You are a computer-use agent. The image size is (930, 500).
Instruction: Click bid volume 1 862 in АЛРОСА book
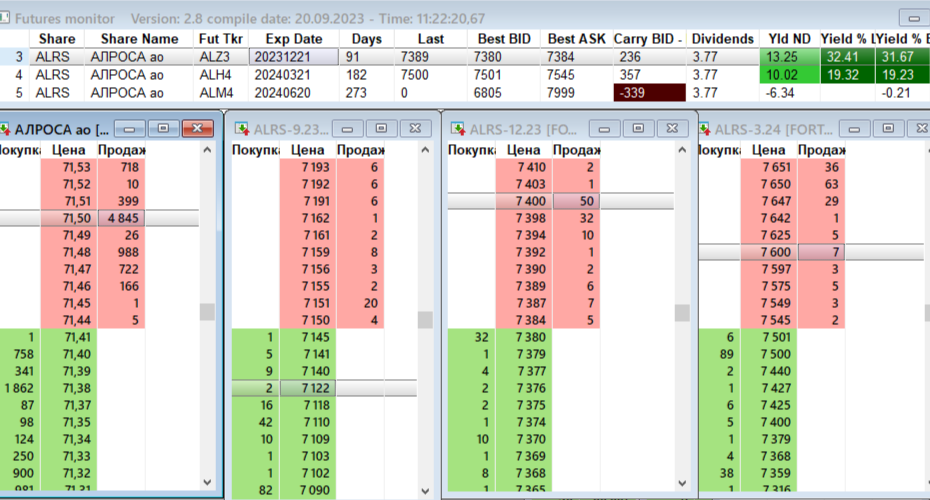(x=20, y=388)
